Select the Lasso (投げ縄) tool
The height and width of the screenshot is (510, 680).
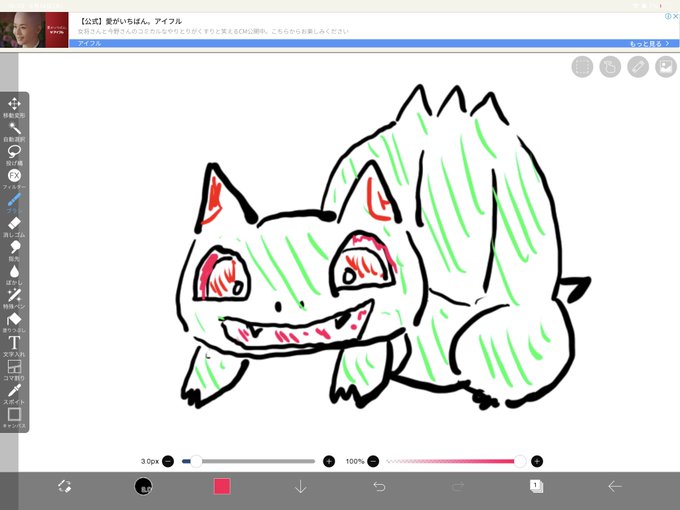14,155
